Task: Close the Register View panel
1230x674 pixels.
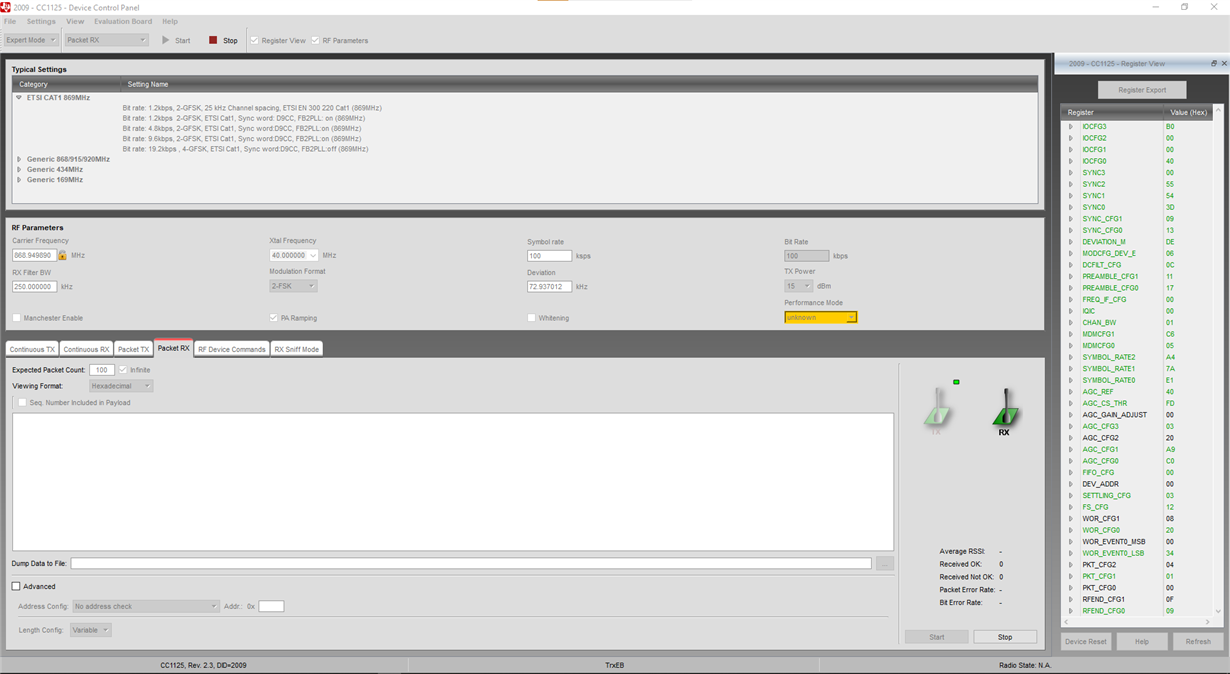Action: (x=1224, y=63)
